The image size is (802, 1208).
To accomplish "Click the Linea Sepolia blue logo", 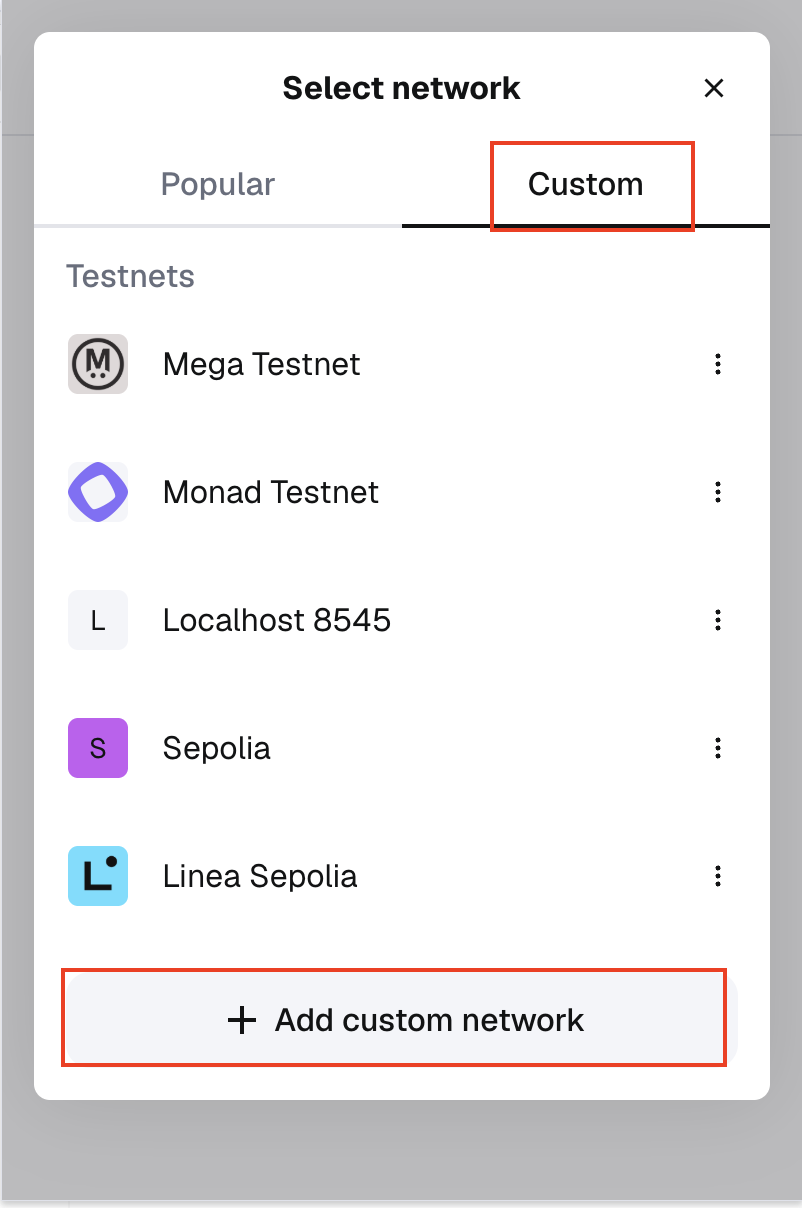I will click(98, 876).
